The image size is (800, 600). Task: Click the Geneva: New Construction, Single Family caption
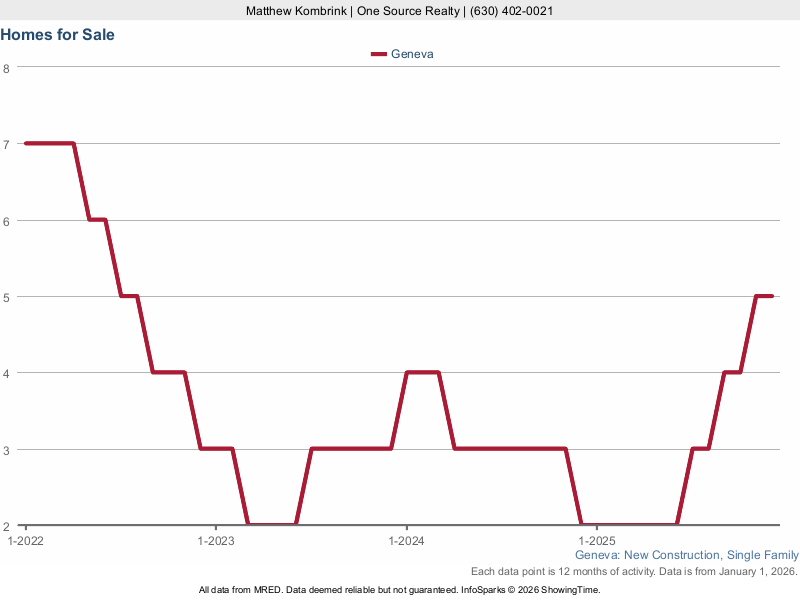pos(686,555)
